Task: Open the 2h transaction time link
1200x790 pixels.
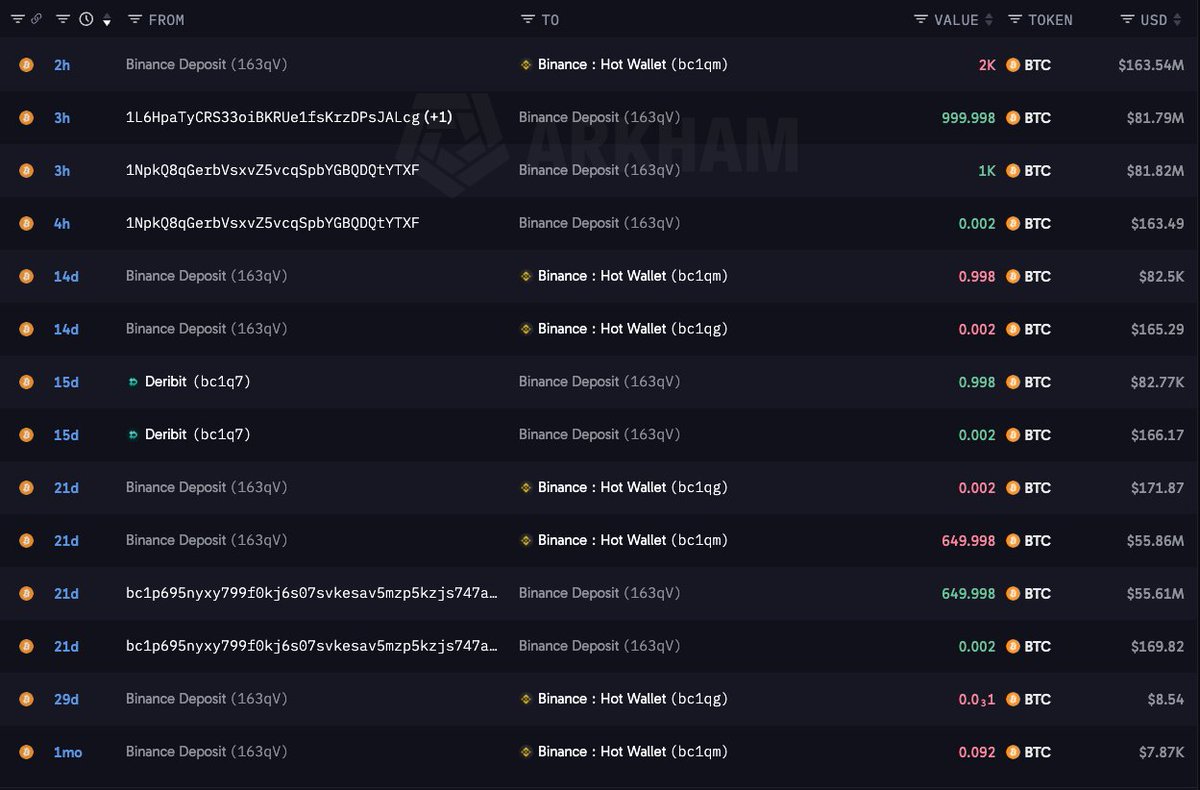Action: pyautogui.click(x=62, y=65)
